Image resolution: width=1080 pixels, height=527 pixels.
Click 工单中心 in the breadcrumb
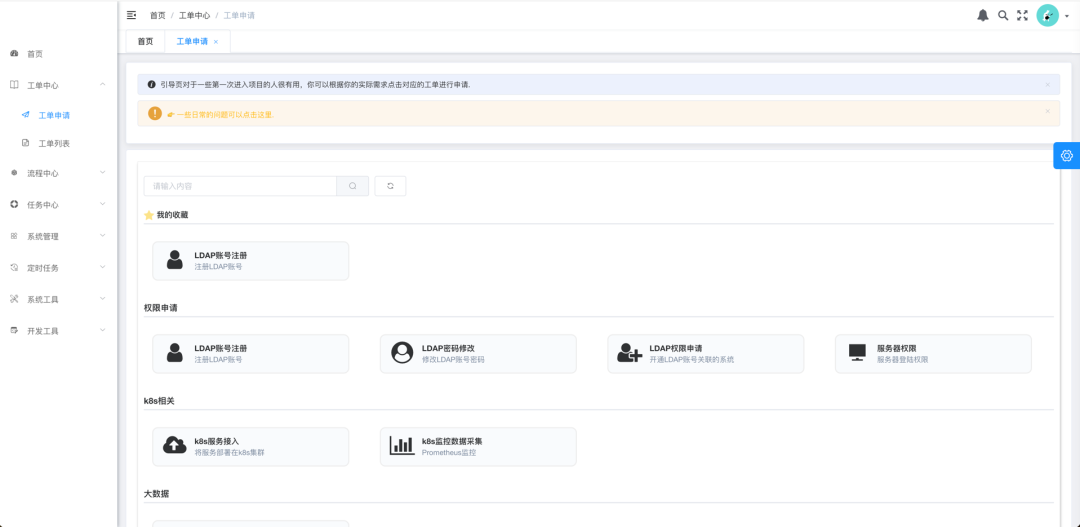[194, 15]
